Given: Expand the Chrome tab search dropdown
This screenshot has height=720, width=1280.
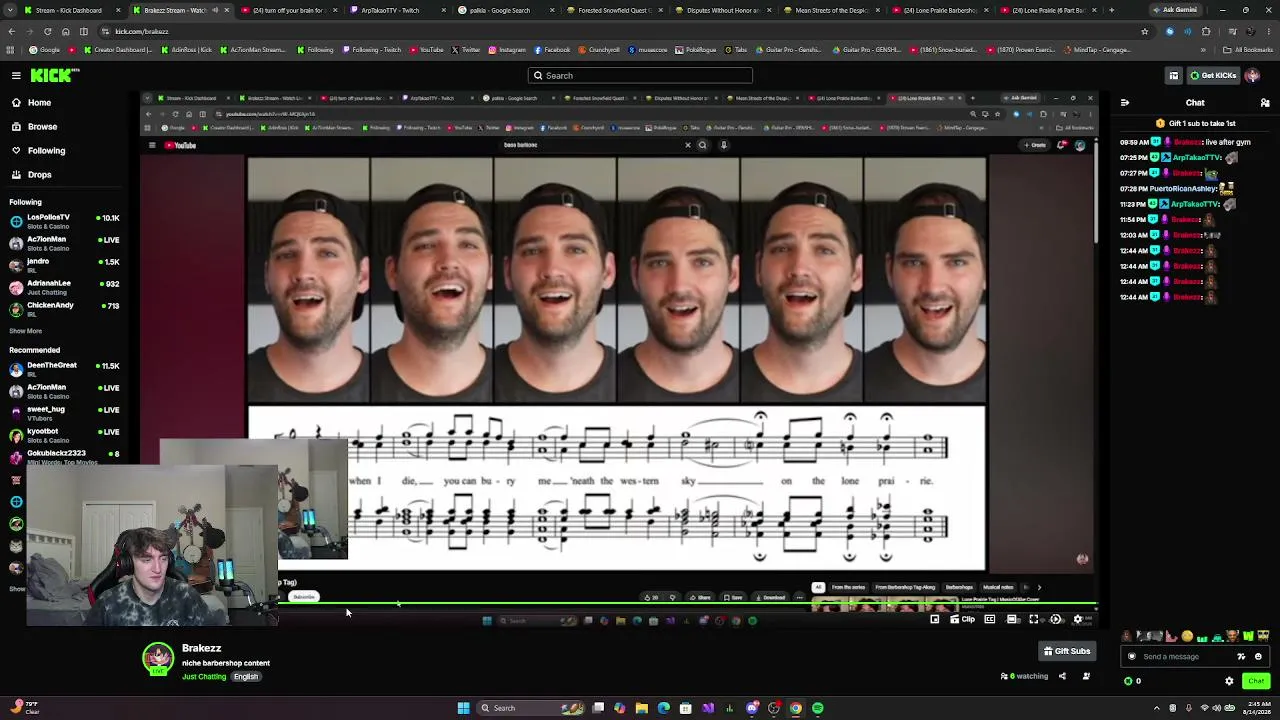Looking at the screenshot, I should tap(11, 10).
